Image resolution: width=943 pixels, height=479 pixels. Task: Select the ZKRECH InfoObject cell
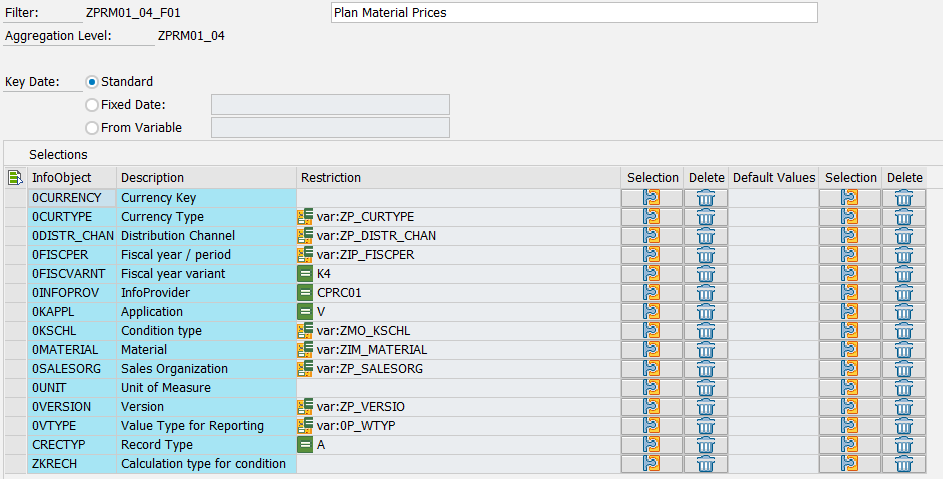[72, 463]
